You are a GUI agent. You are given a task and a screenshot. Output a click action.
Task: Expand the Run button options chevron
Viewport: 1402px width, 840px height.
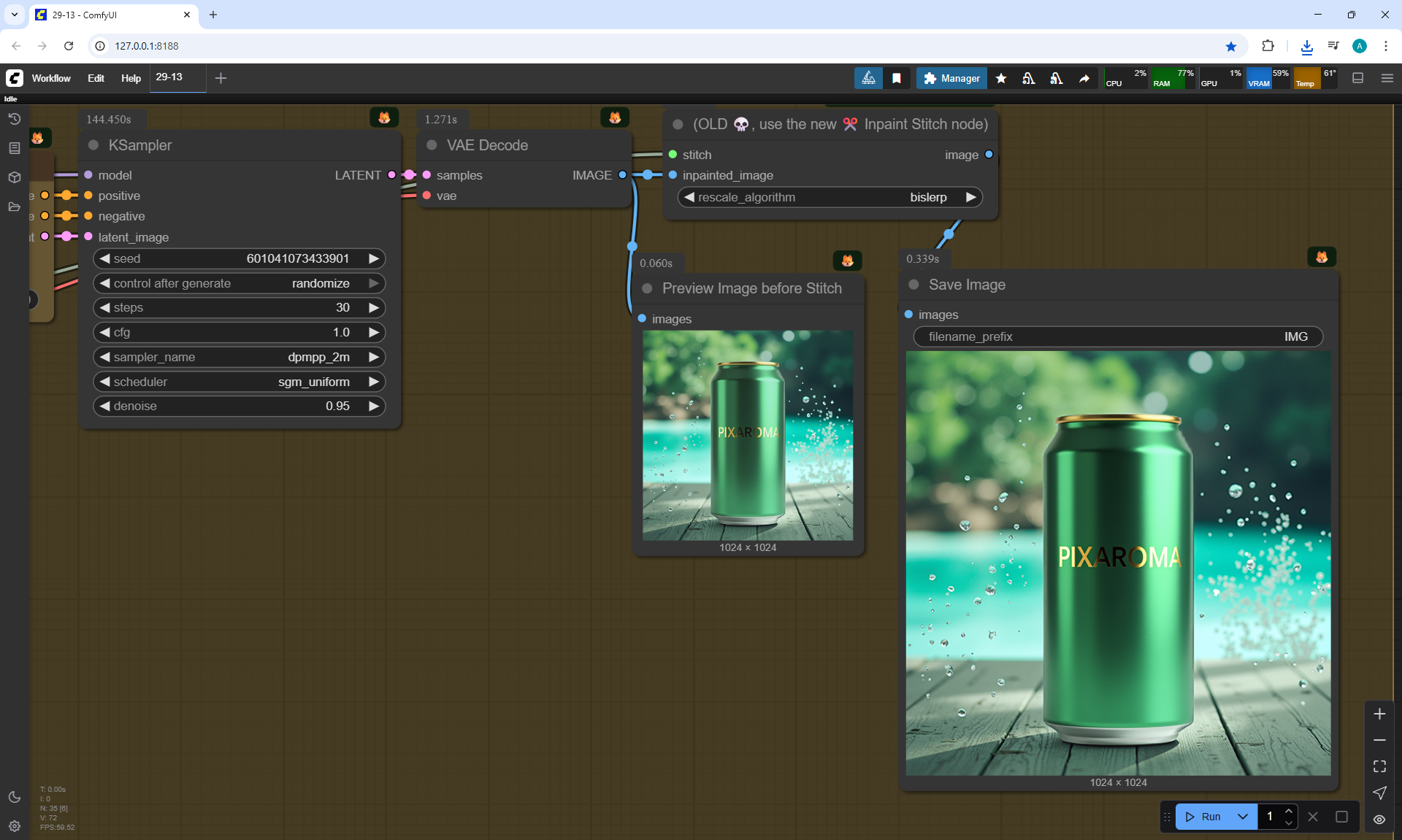click(1242, 817)
